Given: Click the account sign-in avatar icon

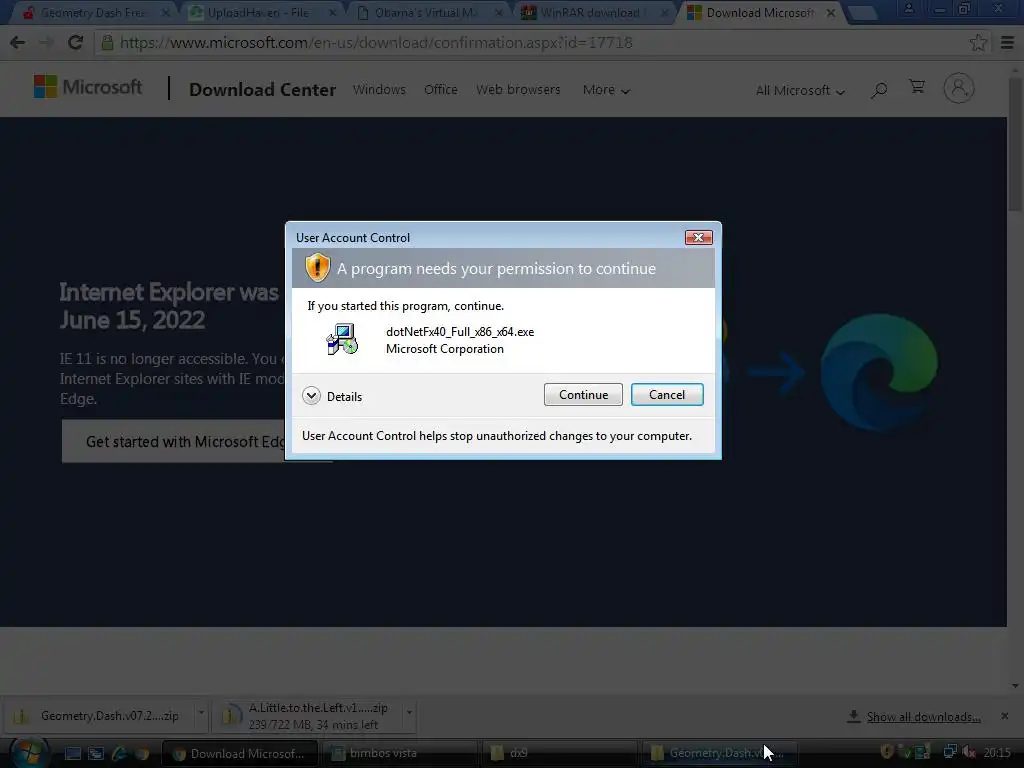Looking at the screenshot, I should pos(959,88).
